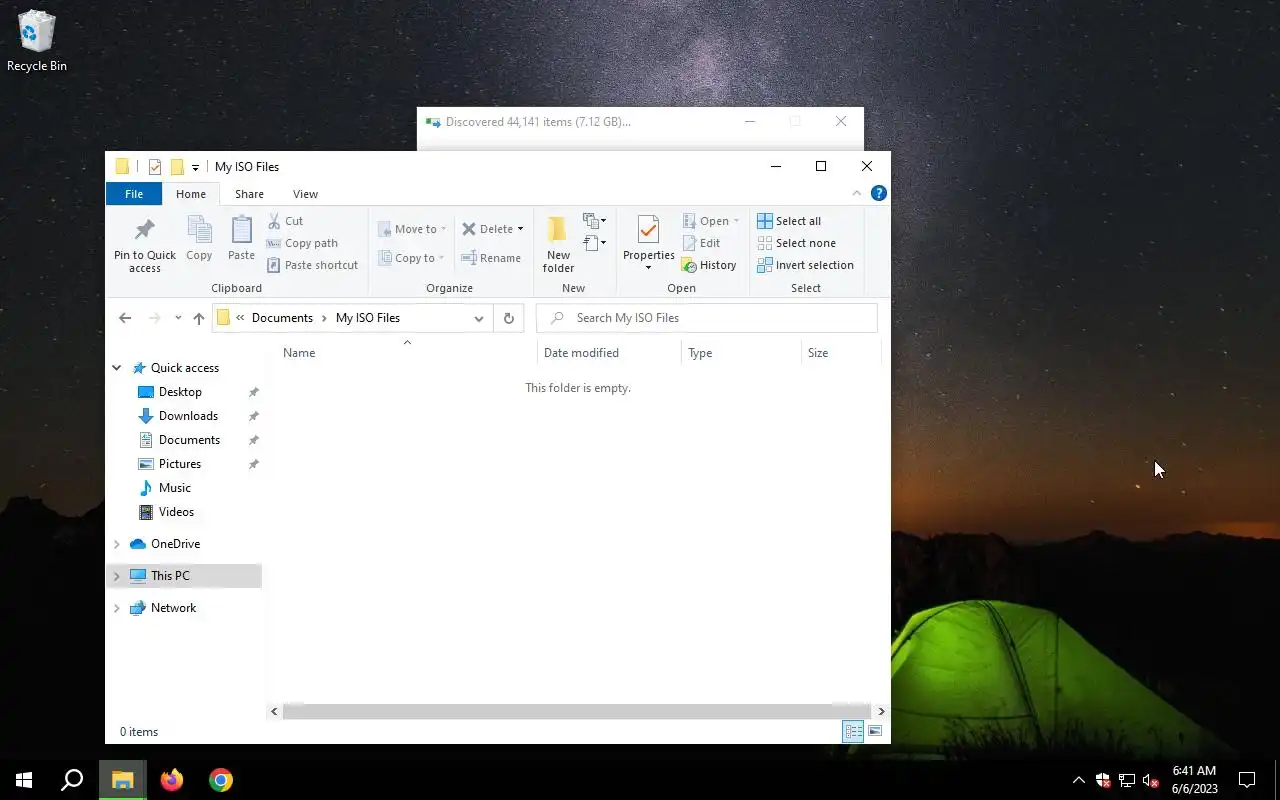Expand the This PC tree node

click(x=117, y=576)
